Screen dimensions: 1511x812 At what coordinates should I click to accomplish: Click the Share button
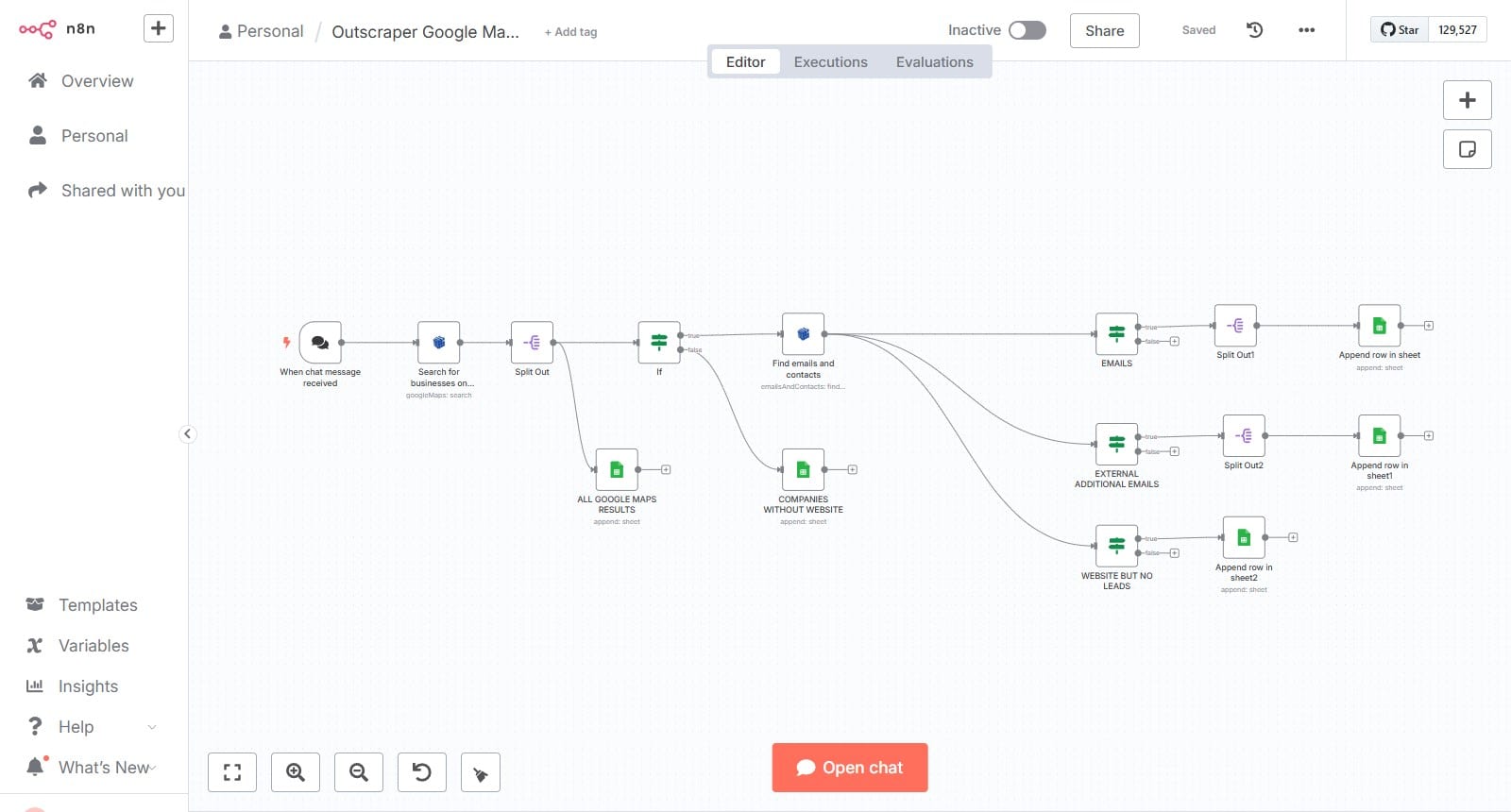pos(1105,30)
